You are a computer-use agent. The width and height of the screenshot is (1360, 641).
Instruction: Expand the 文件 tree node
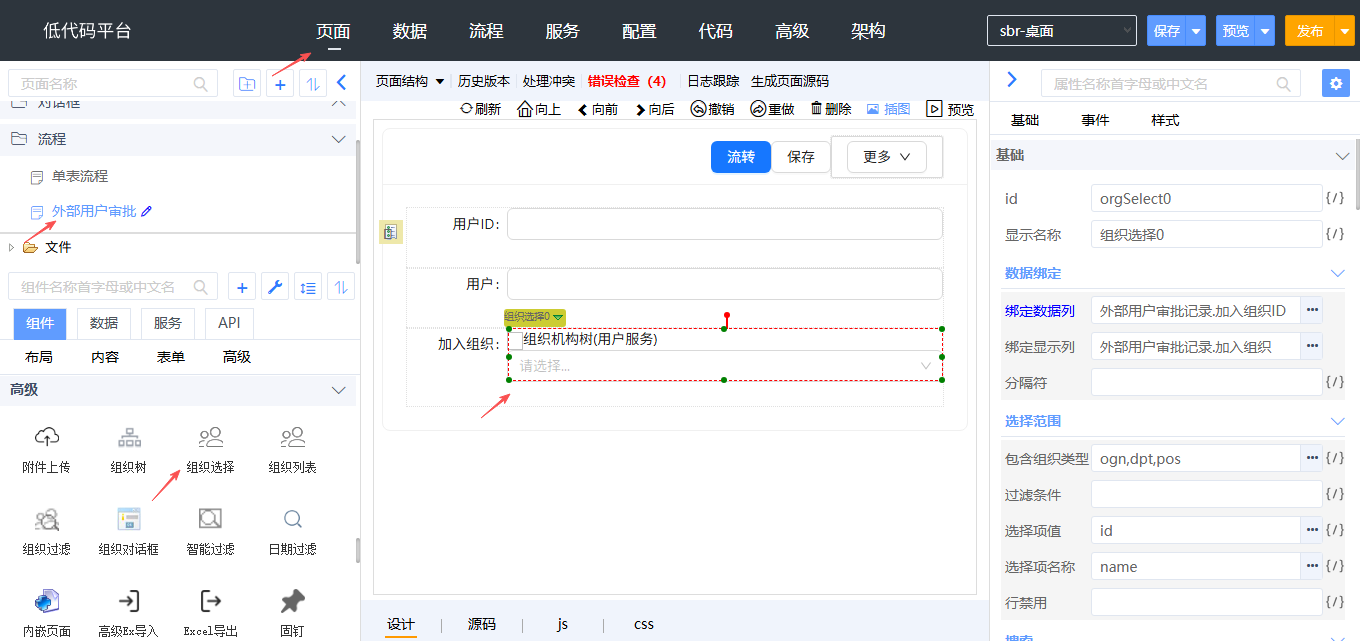pyautogui.click(x=12, y=247)
